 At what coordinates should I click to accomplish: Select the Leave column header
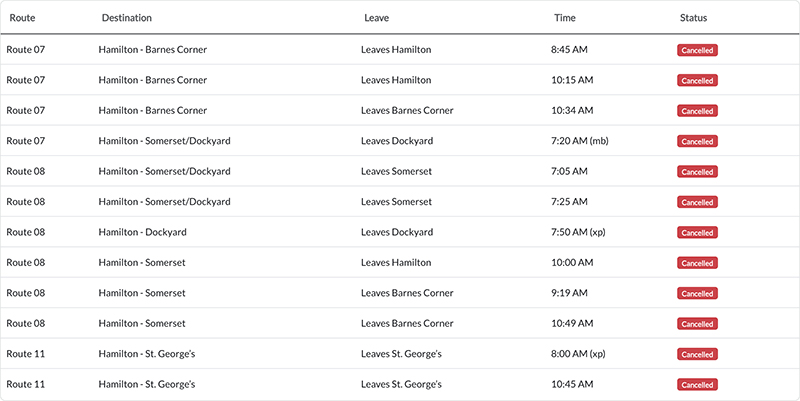coord(377,18)
